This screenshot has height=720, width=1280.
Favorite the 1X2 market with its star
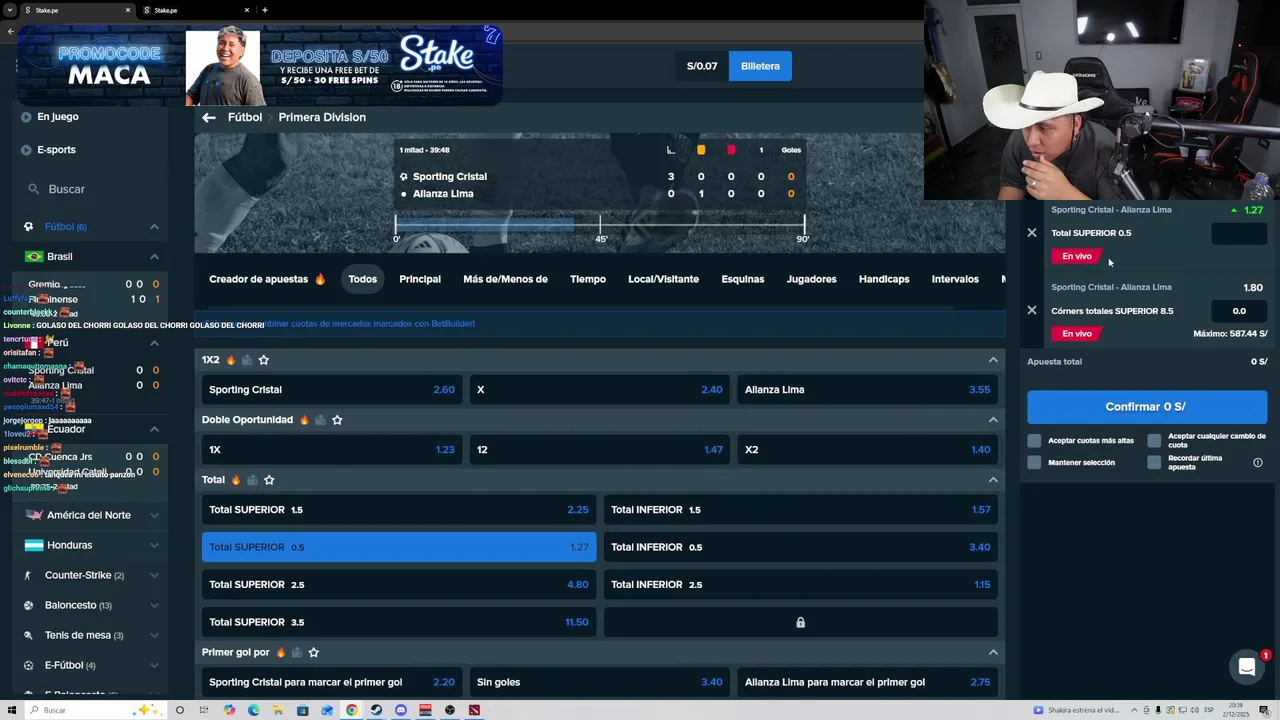[x=264, y=360]
